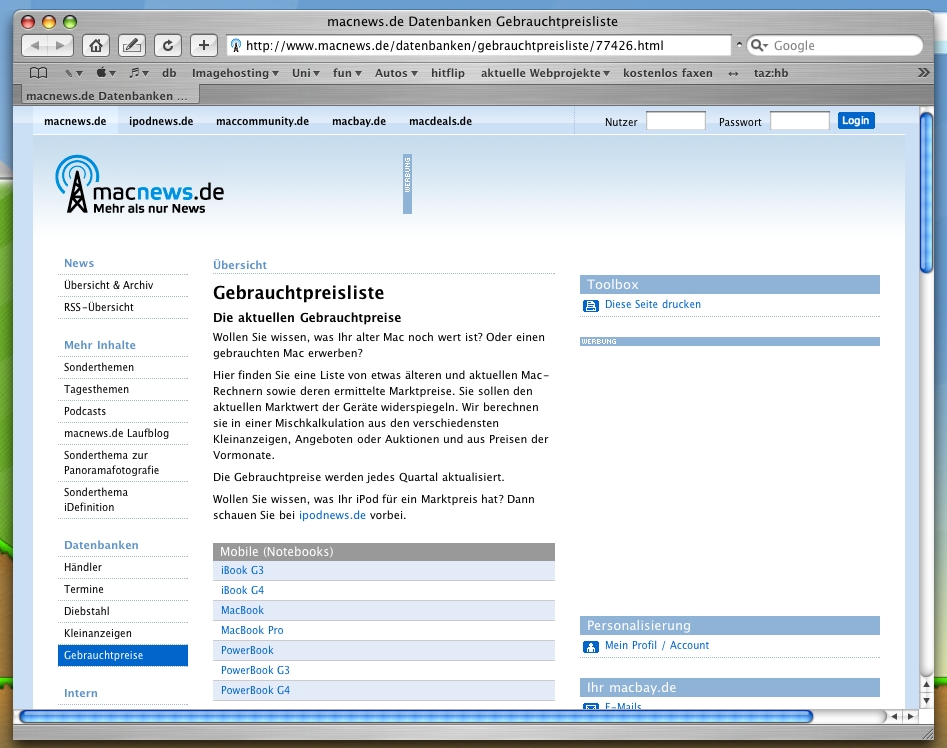
Task: Open Podcasts sidebar entry
Action: click(85, 411)
